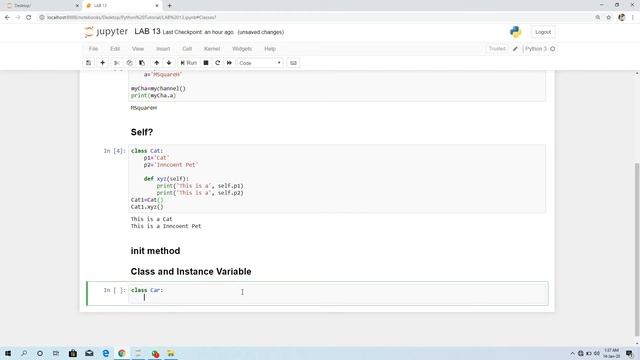Reload the current page

(x=29, y=18)
